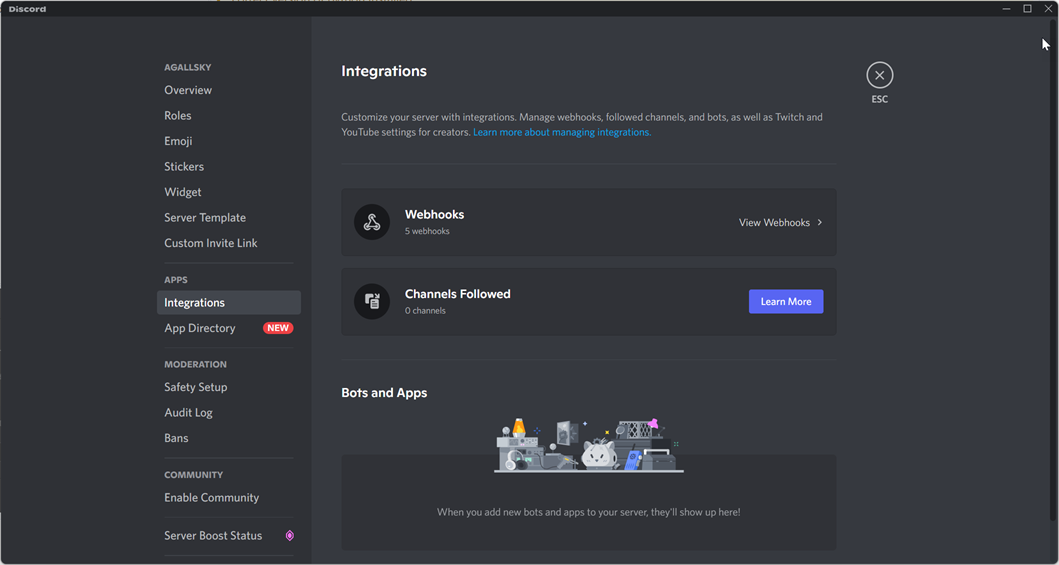Close settings with the ESC X icon

click(879, 75)
